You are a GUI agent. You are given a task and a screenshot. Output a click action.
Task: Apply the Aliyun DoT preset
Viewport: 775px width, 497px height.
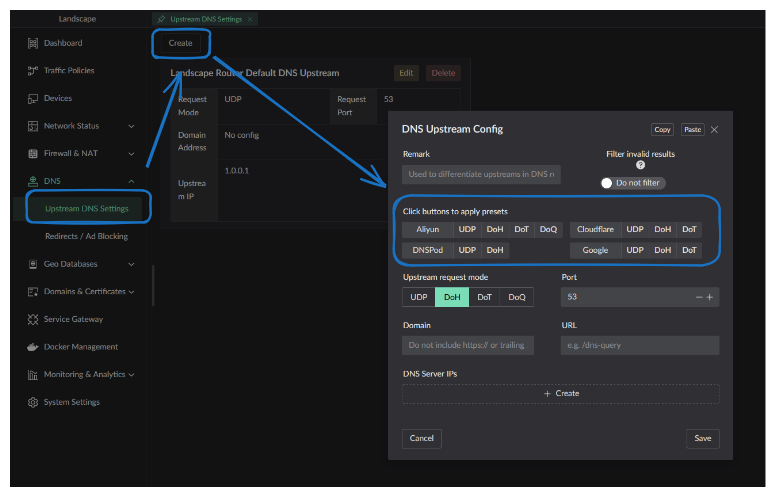(521, 230)
